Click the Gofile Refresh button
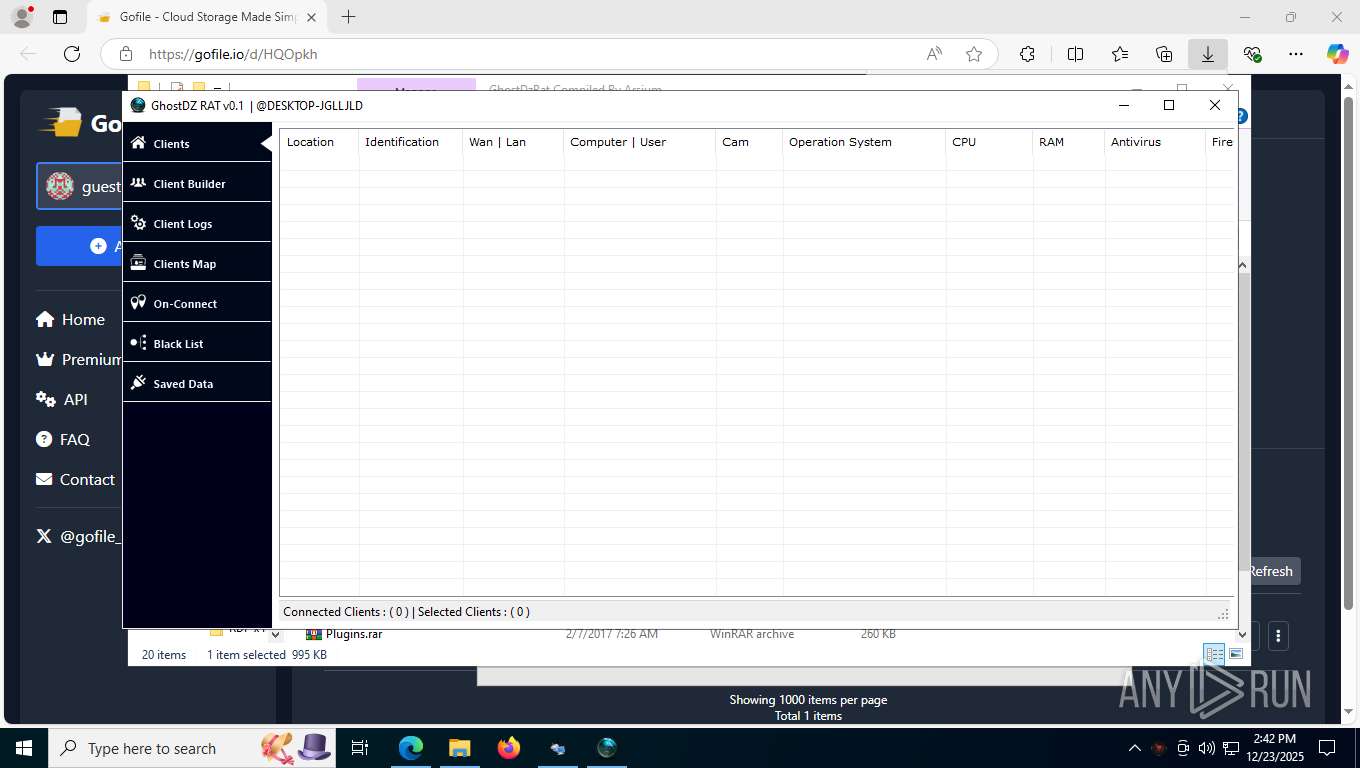 click(1270, 571)
